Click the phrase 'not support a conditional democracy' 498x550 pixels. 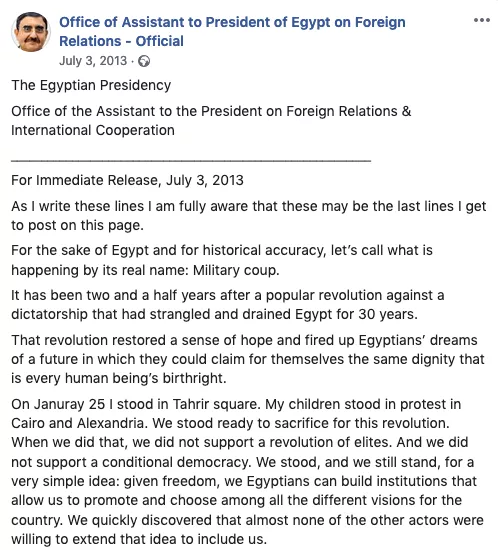(x=131, y=462)
